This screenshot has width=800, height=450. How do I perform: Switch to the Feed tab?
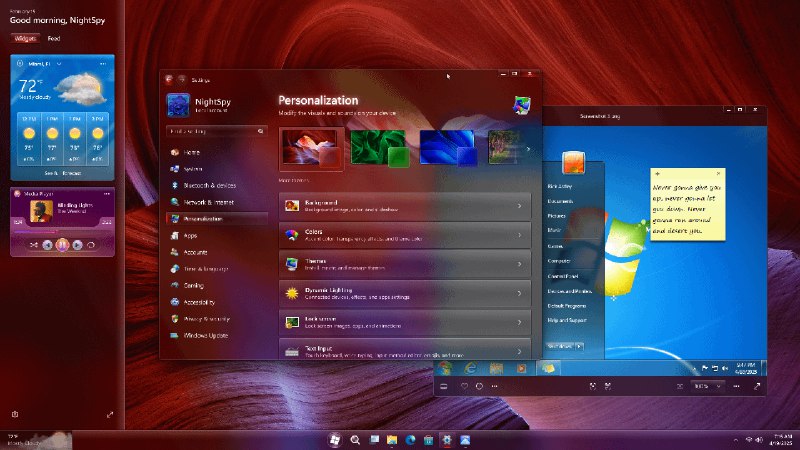(x=54, y=38)
